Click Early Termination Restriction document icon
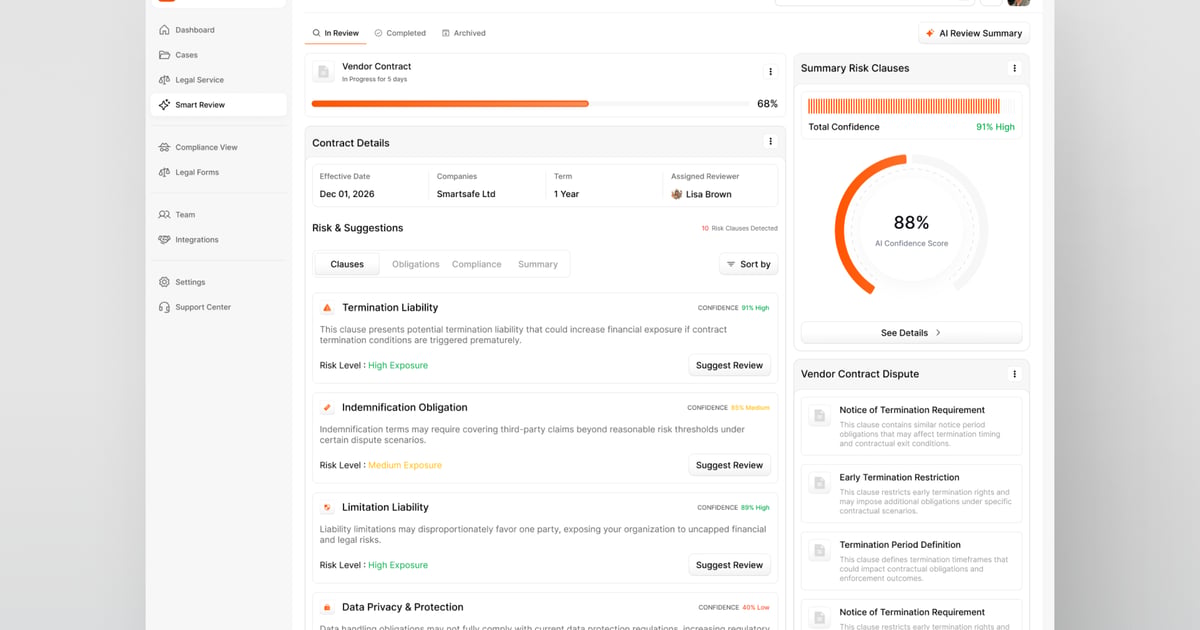 tap(819, 483)
